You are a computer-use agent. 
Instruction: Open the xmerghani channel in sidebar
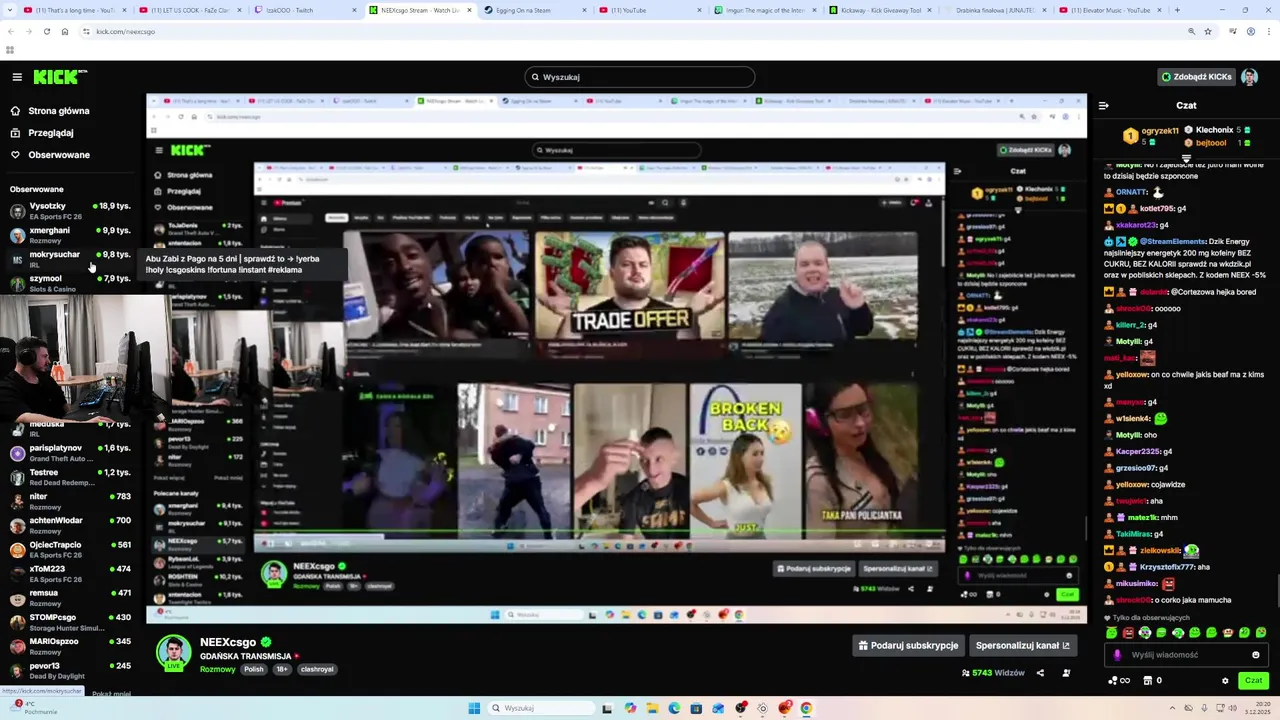tap(70, 235)
